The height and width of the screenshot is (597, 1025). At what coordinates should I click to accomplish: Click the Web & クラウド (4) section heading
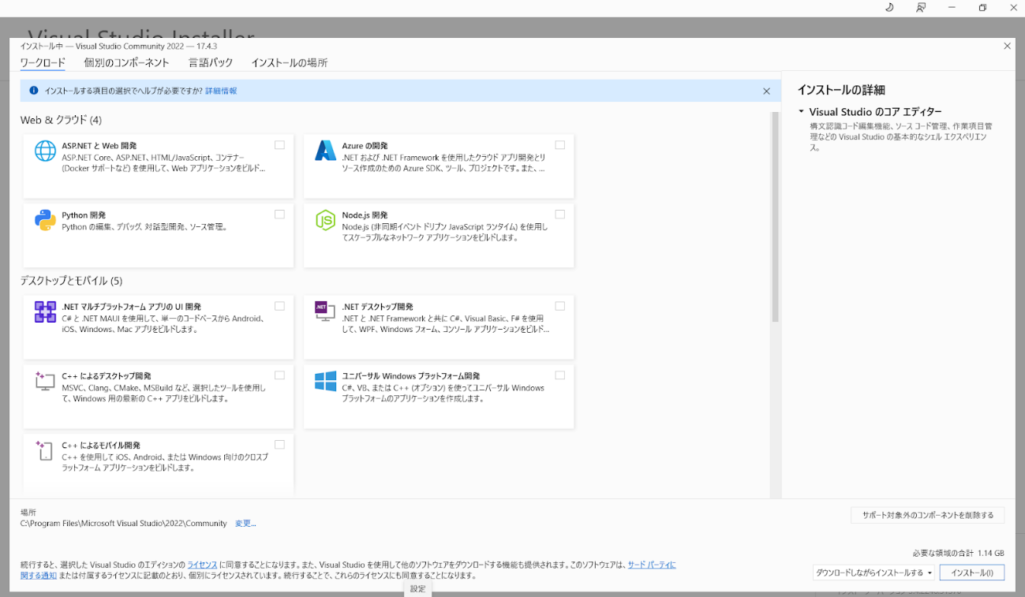click(61, 120)
